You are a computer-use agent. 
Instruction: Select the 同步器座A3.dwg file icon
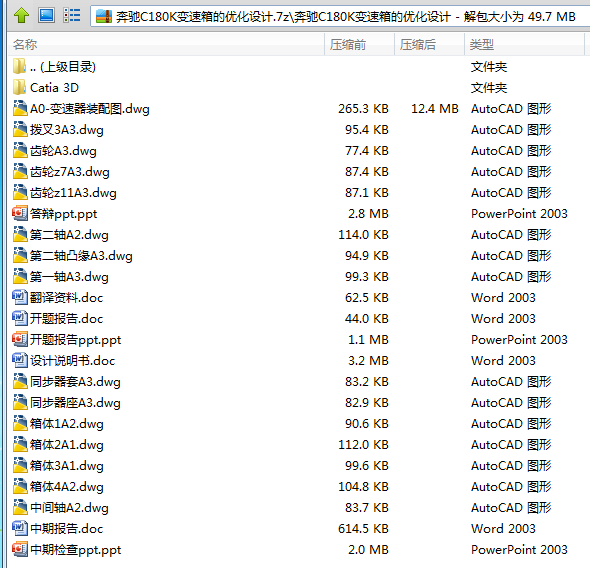[20, 402]
